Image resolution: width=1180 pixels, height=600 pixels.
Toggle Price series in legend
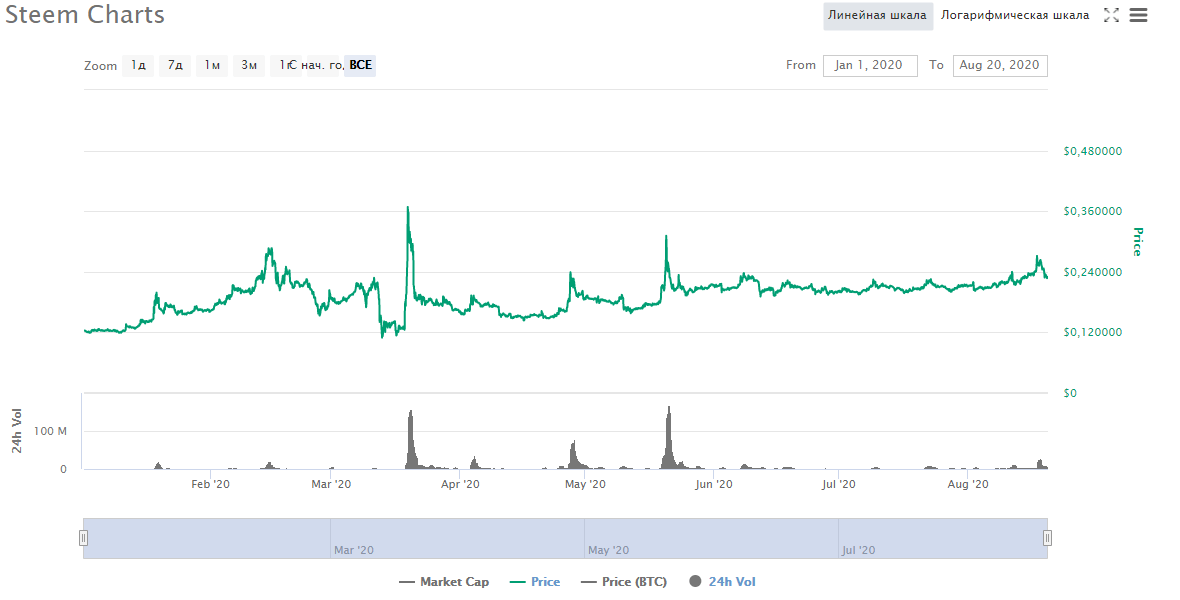click(x=535, y=582)
